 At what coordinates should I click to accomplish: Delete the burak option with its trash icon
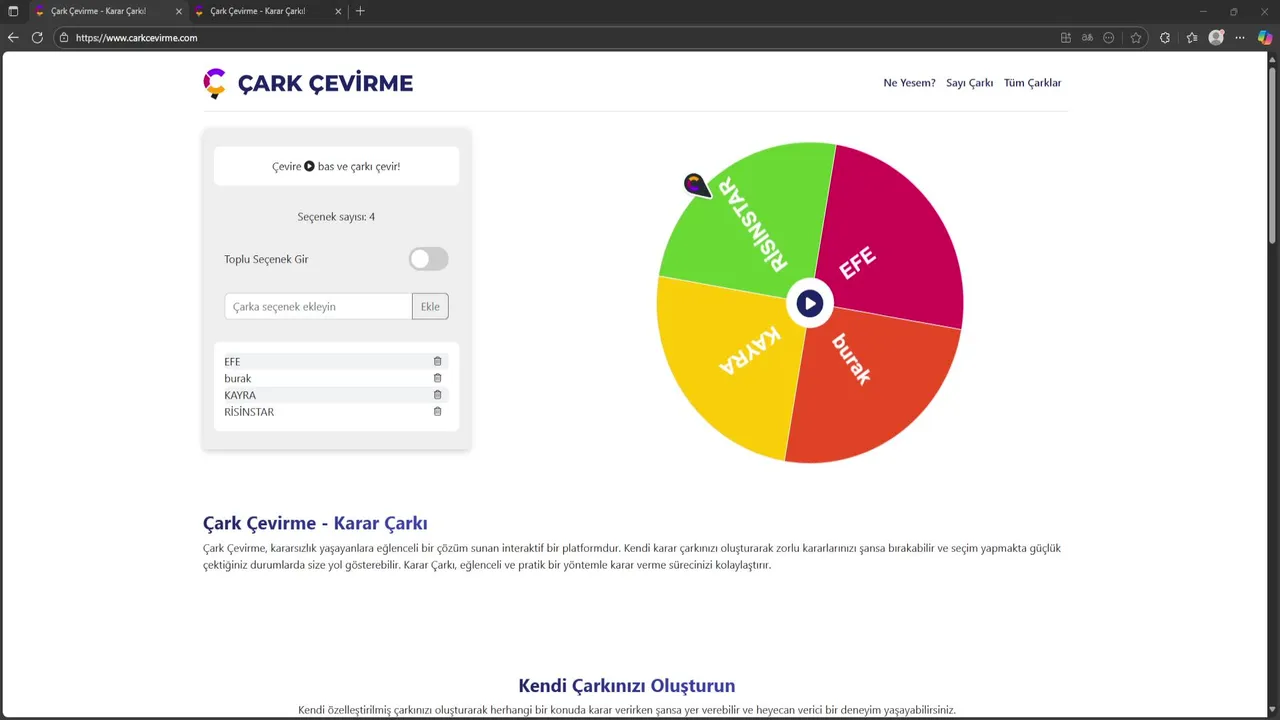(x=437, y=378)
